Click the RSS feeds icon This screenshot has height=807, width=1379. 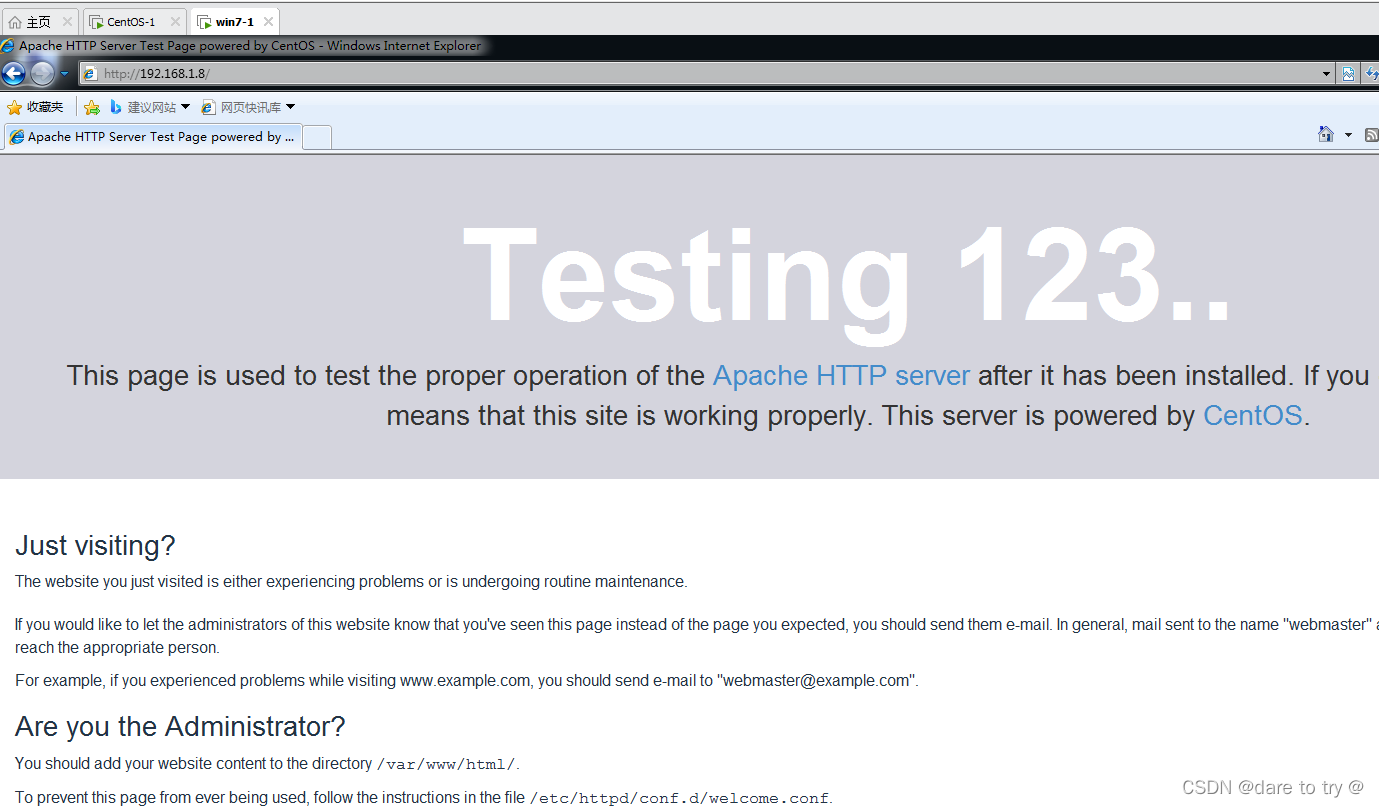1372,134
